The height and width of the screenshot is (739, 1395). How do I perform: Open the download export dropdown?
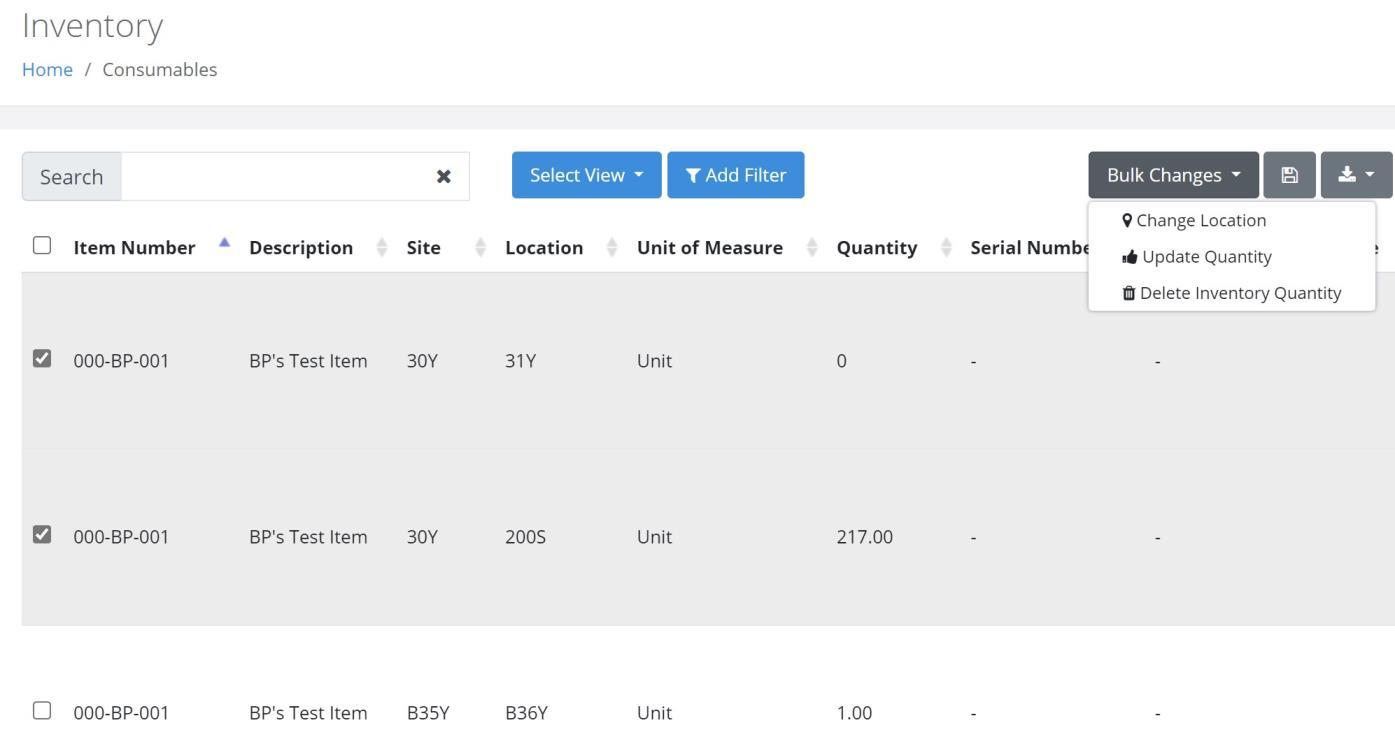coord(1356,175)
